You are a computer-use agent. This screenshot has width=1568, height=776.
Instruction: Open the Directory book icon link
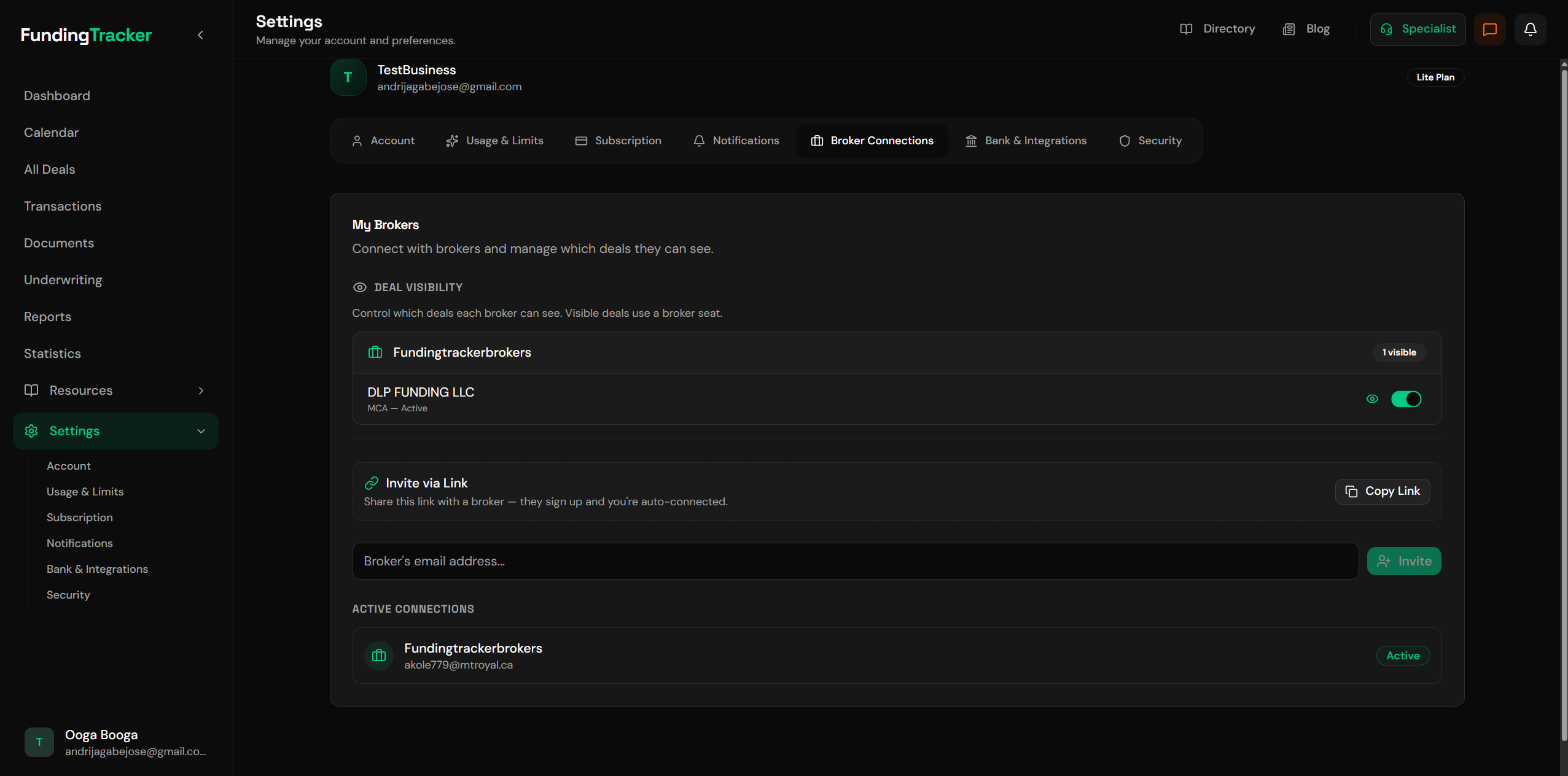click(x=1217, y=29)
